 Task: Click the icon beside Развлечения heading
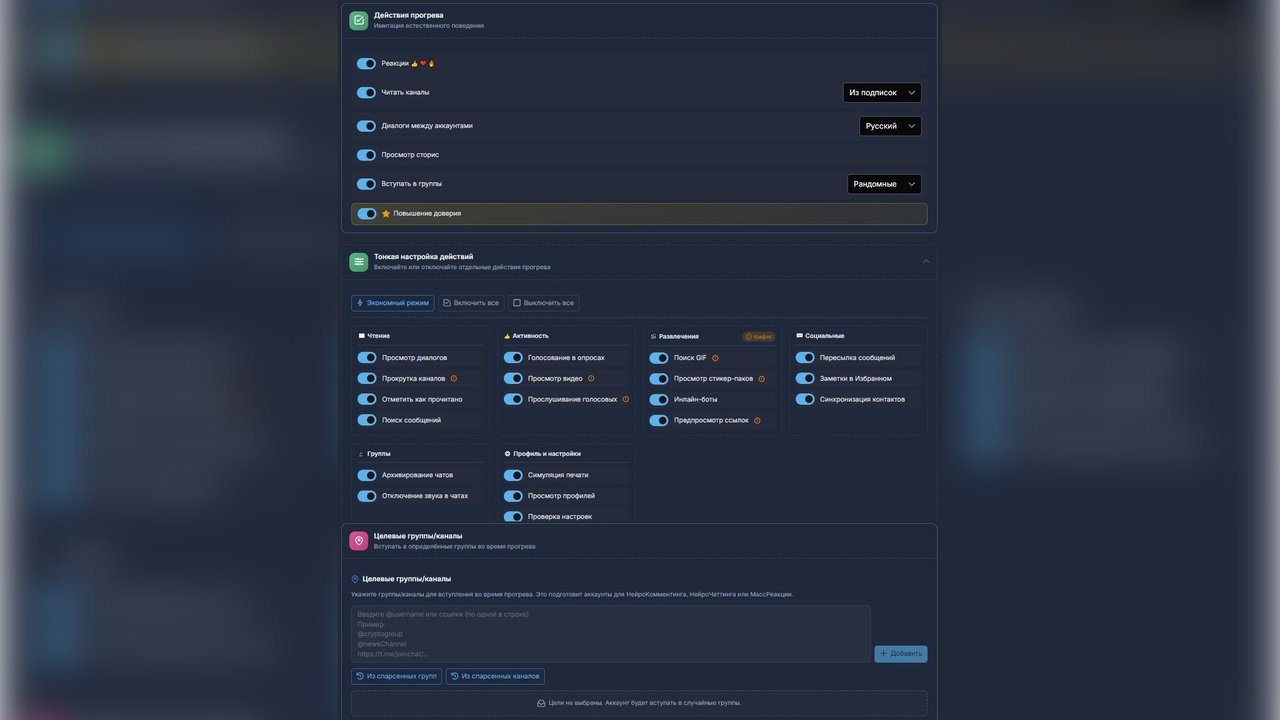coord(653,336)
